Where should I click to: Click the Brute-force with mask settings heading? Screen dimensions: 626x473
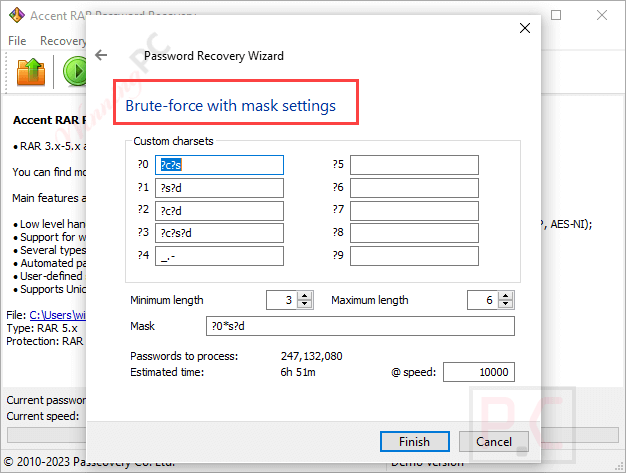coord(230,106)
